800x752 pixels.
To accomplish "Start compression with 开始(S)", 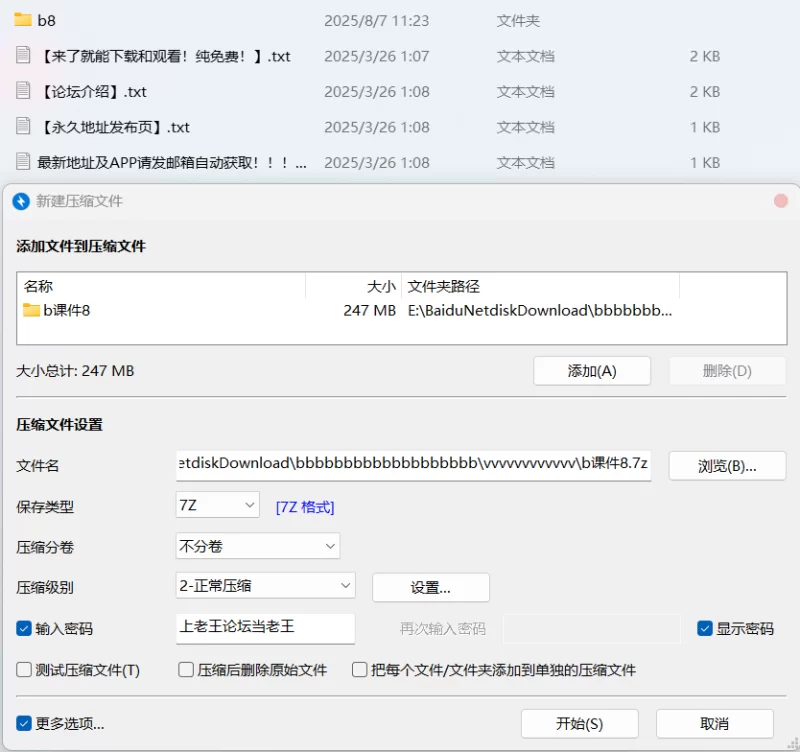I will 580,723.
